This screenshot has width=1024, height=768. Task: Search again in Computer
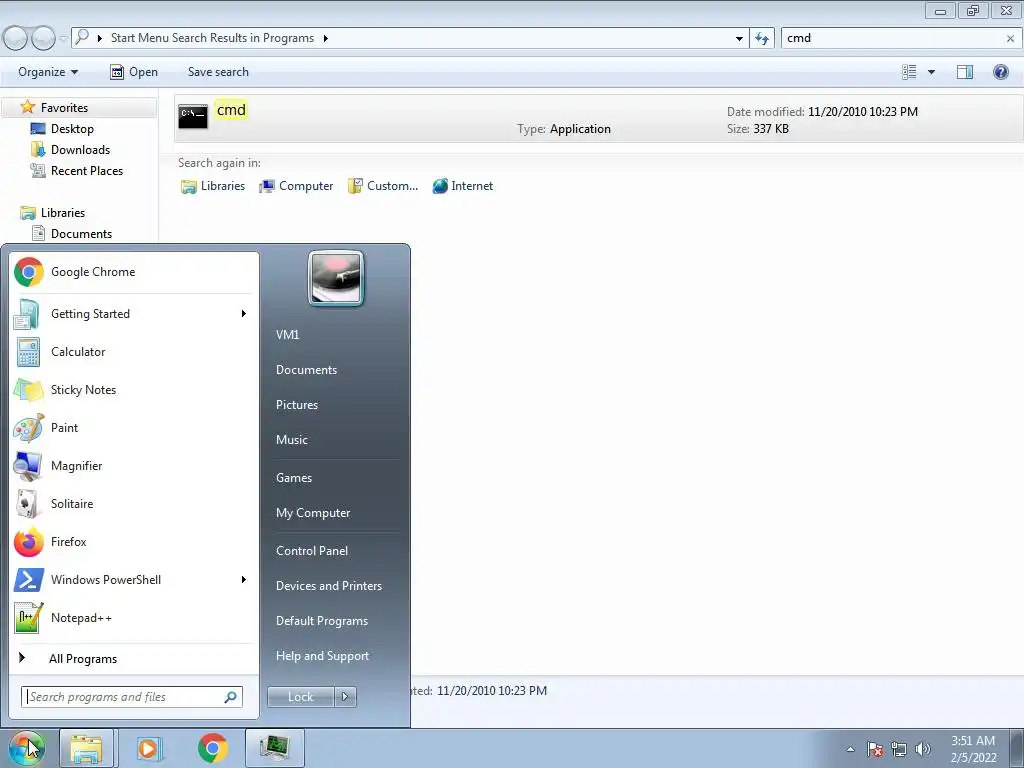click(296, 186)
